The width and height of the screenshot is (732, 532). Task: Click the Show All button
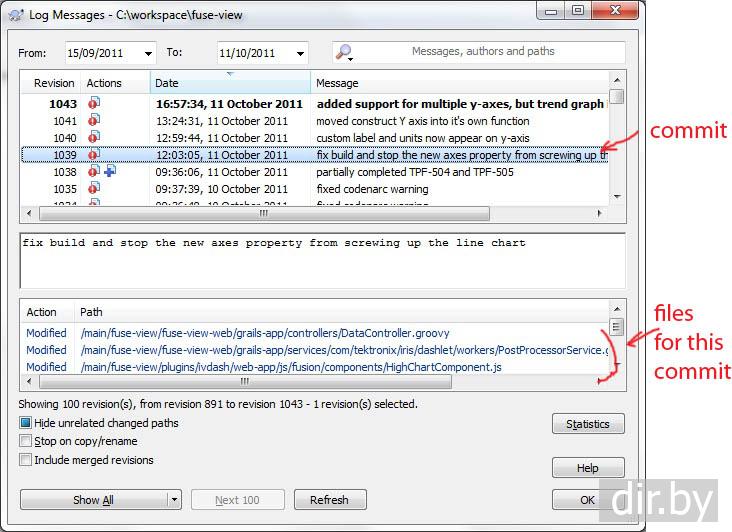coord(93,500)
